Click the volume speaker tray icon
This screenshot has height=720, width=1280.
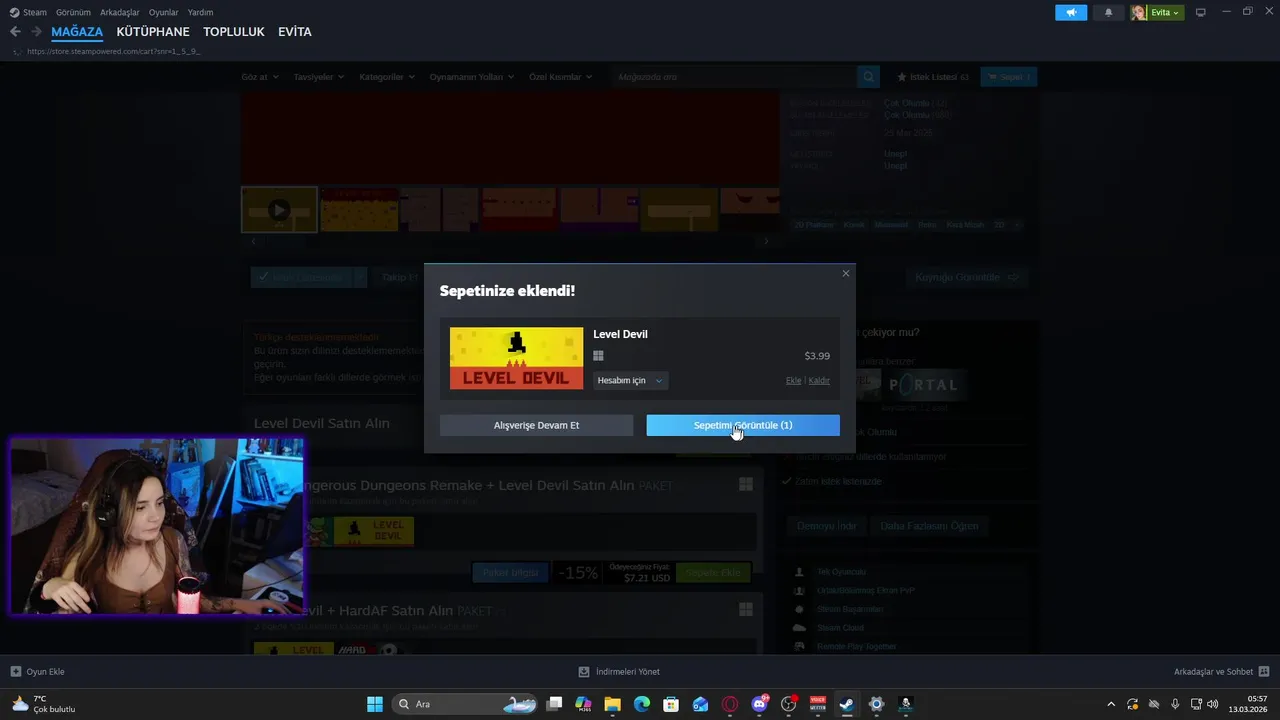(x=1213, y=704)
